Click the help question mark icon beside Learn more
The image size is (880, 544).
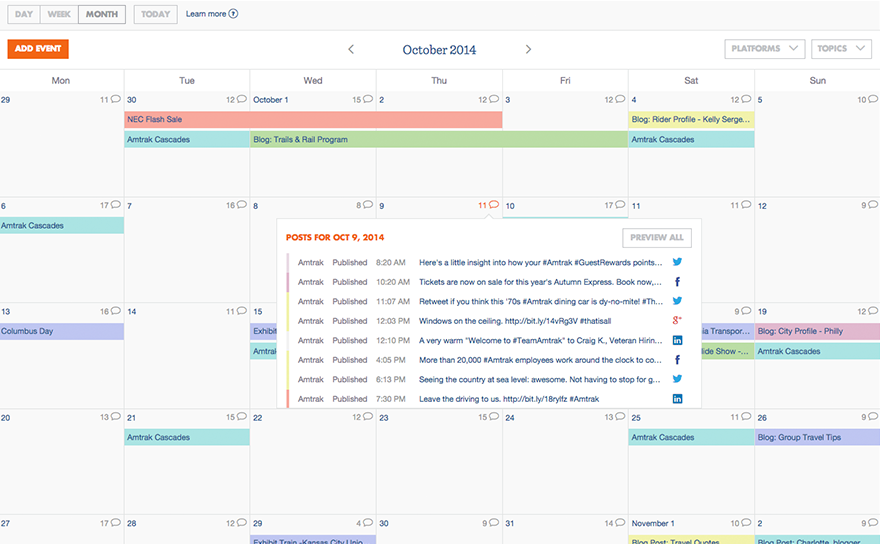233,13
